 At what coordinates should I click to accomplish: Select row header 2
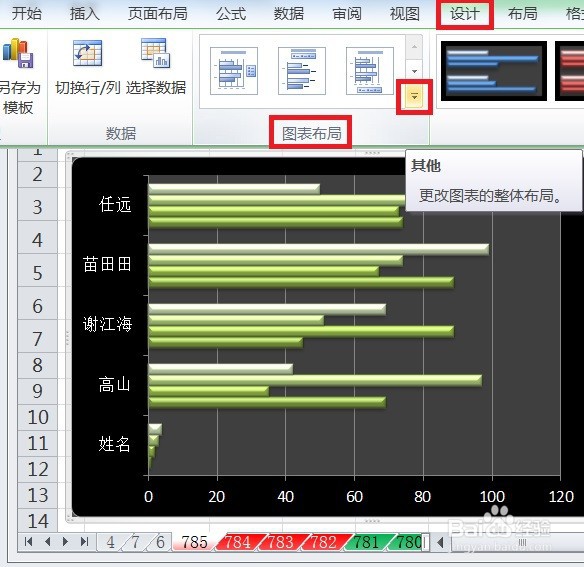[38, 174]
